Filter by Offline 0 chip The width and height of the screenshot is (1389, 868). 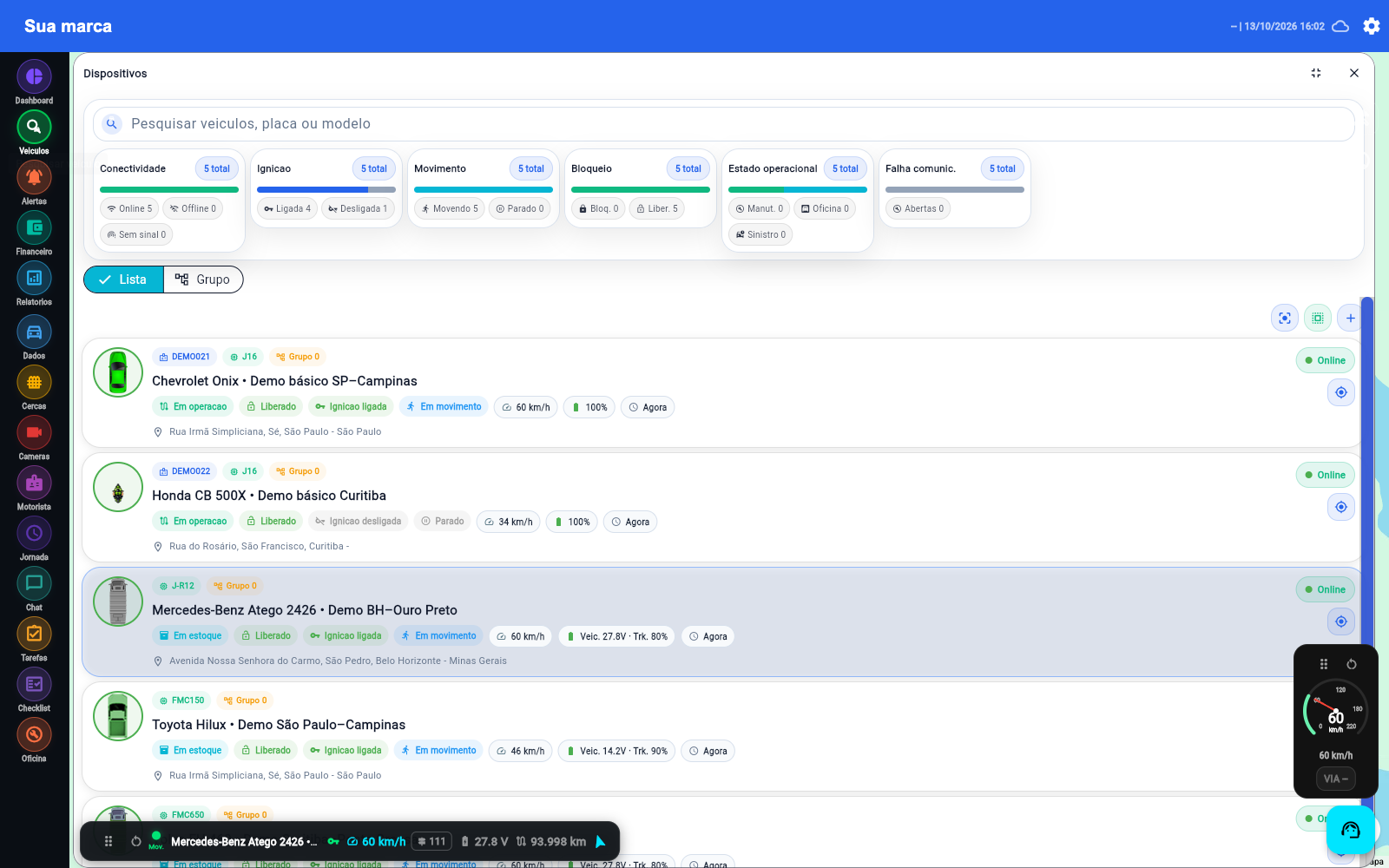point(193,208)
